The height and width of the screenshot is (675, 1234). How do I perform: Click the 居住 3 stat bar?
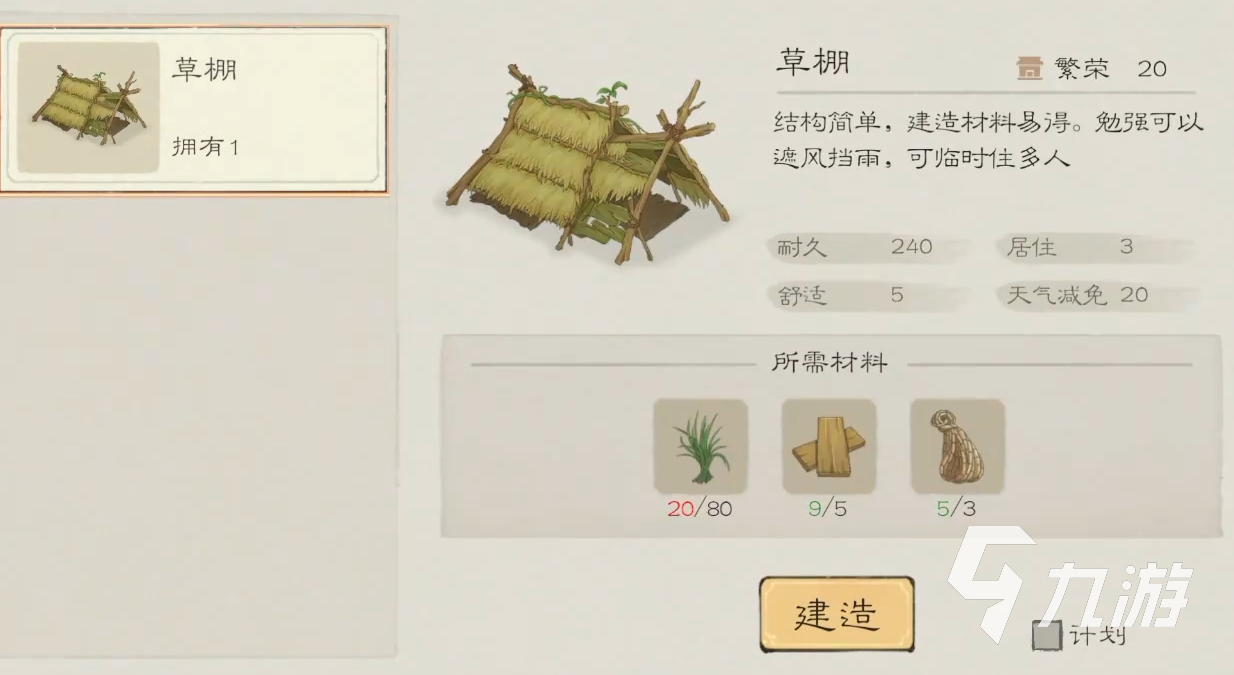point(1096,247)
